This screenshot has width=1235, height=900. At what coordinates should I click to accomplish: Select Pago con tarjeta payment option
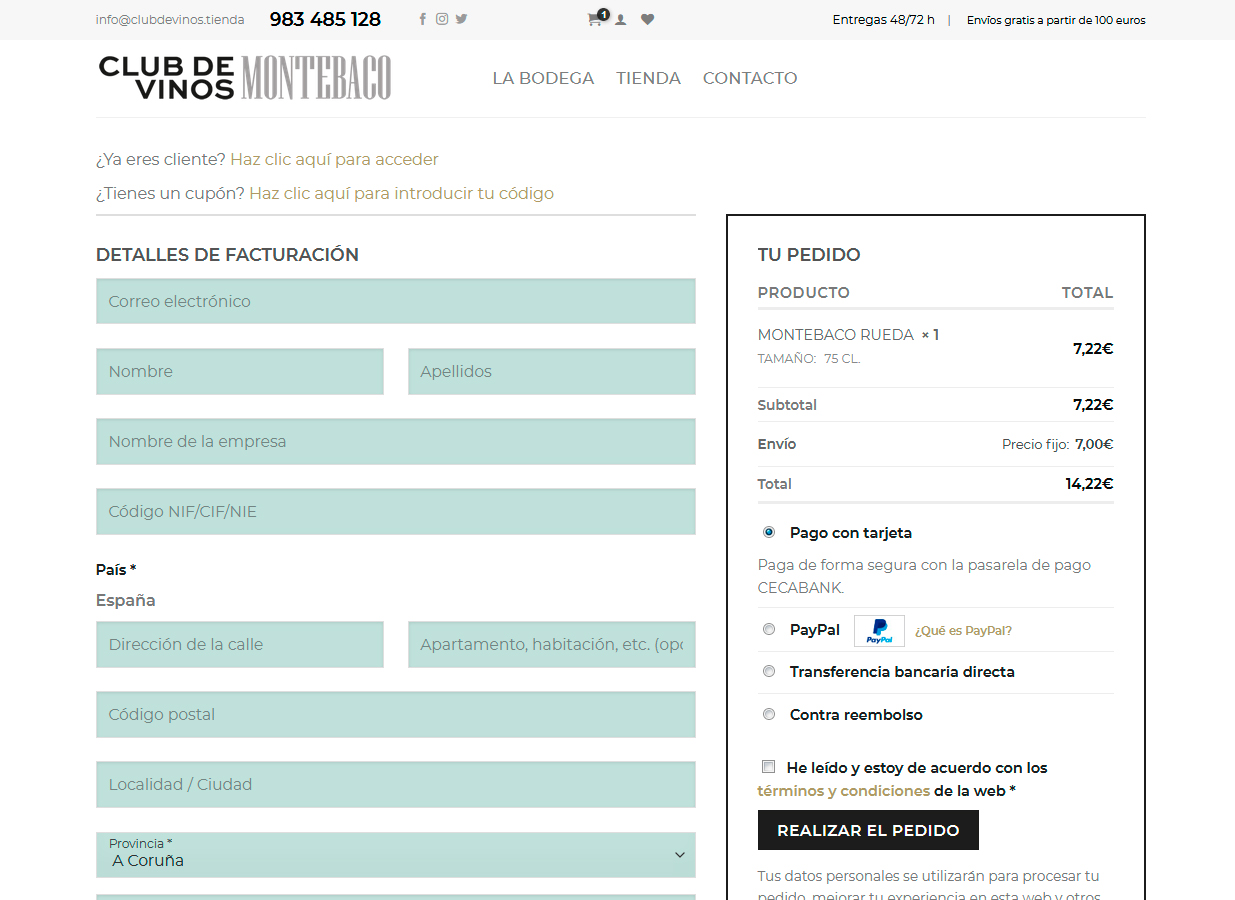pyautogui.click(x=769, y=533)
